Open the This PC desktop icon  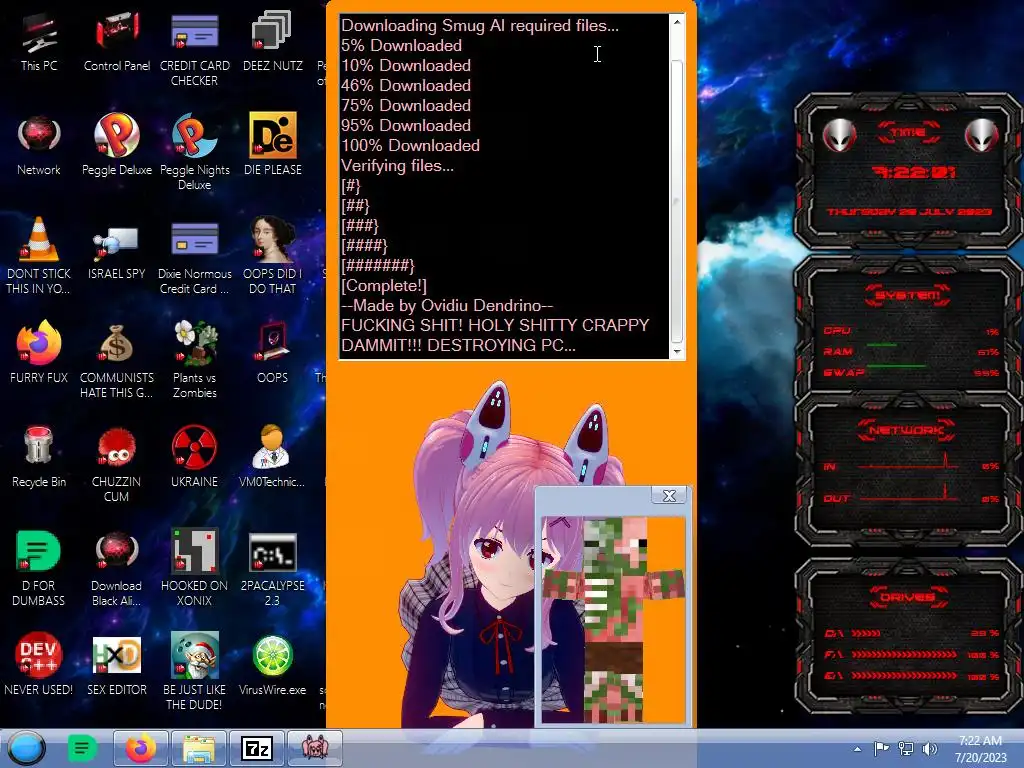tap(39, 40)
